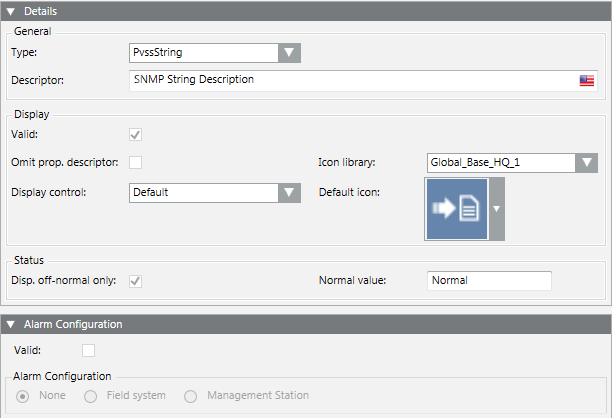
Task: Open the Display control dropdown
Action: coord(289,192)
